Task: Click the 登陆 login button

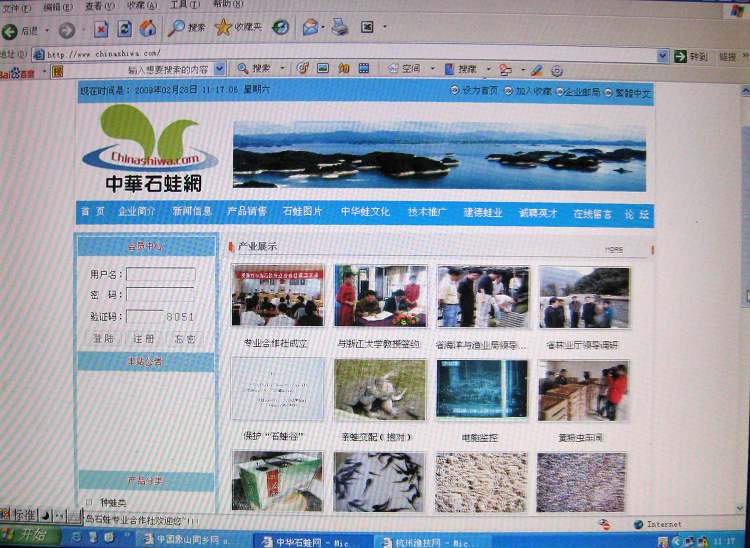Action: point(104,339)
